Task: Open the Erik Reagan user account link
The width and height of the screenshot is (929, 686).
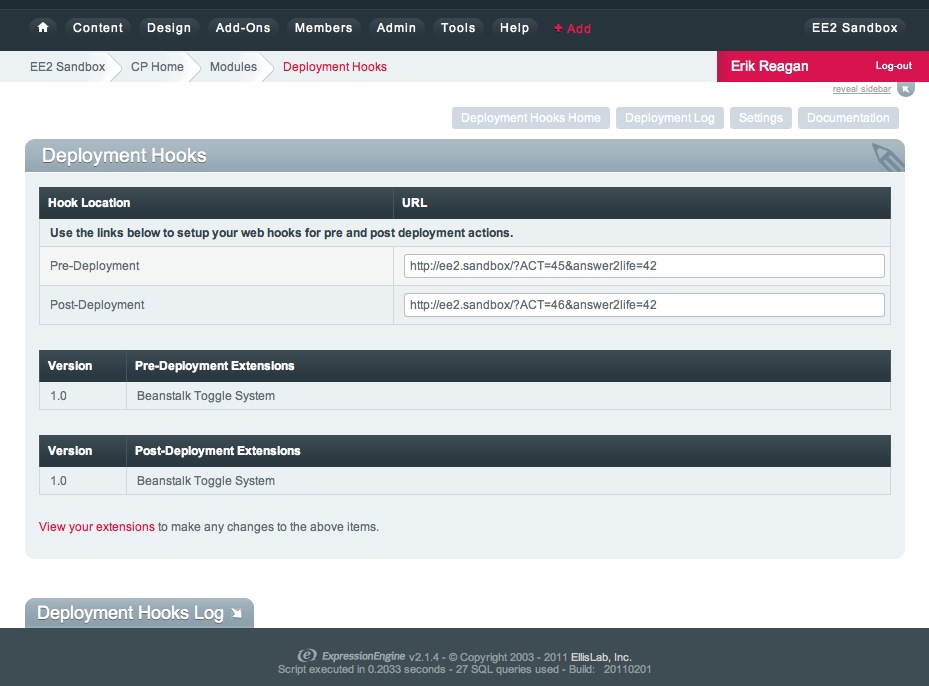Action: click(x=769, y=66)
